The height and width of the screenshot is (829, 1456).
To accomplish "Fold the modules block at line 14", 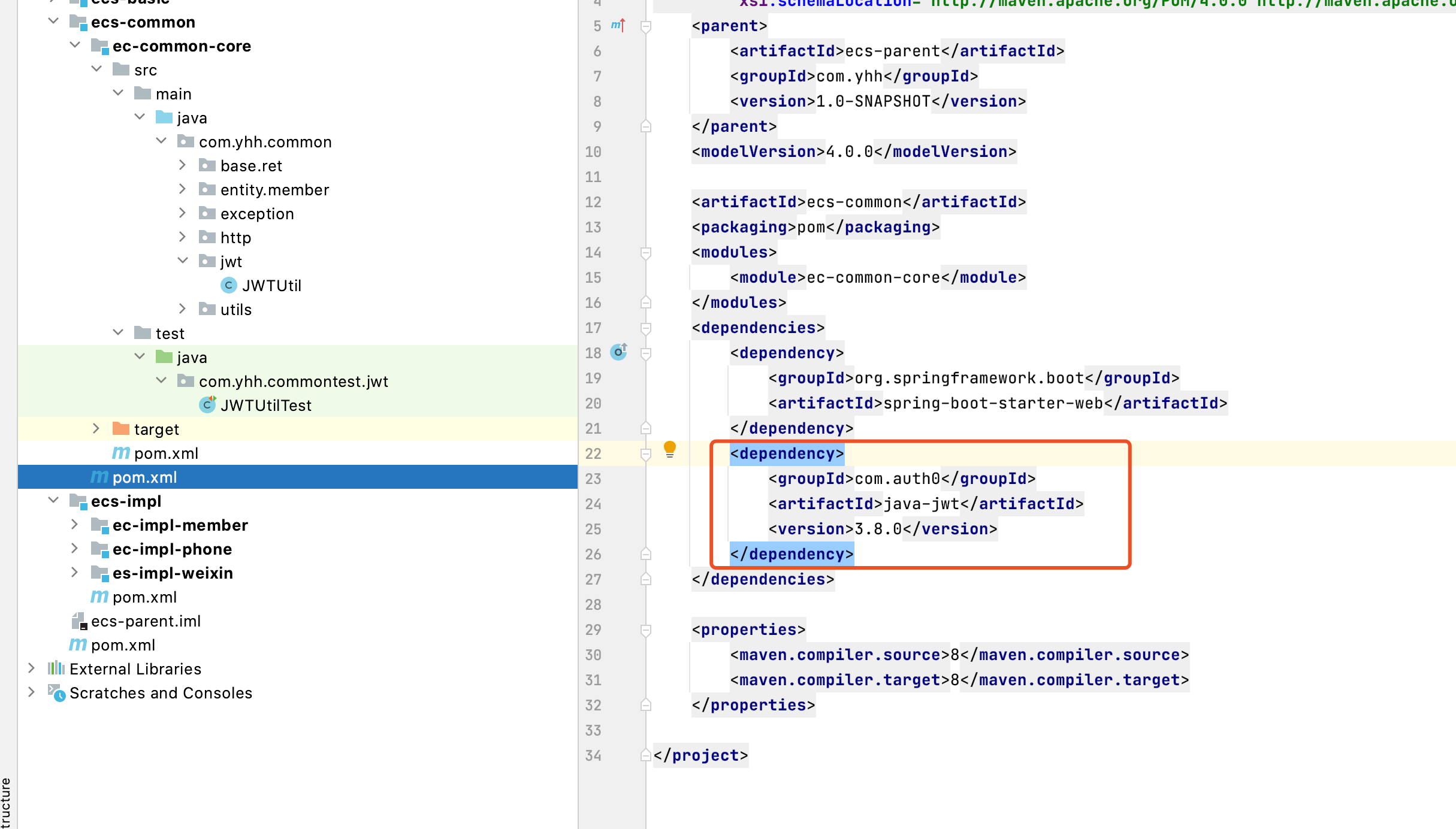I will point(646,253).
